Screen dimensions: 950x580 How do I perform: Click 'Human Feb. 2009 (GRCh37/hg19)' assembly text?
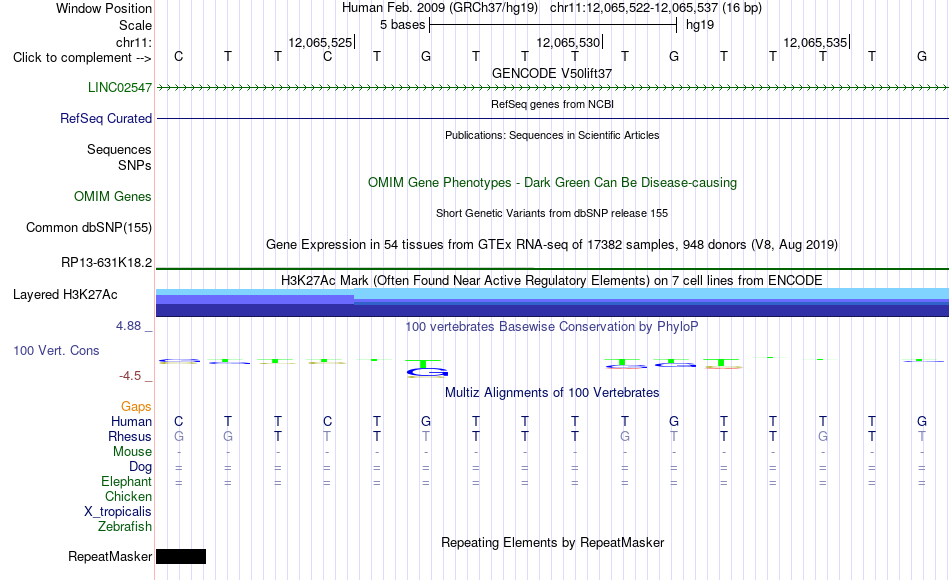click(440, 8)
